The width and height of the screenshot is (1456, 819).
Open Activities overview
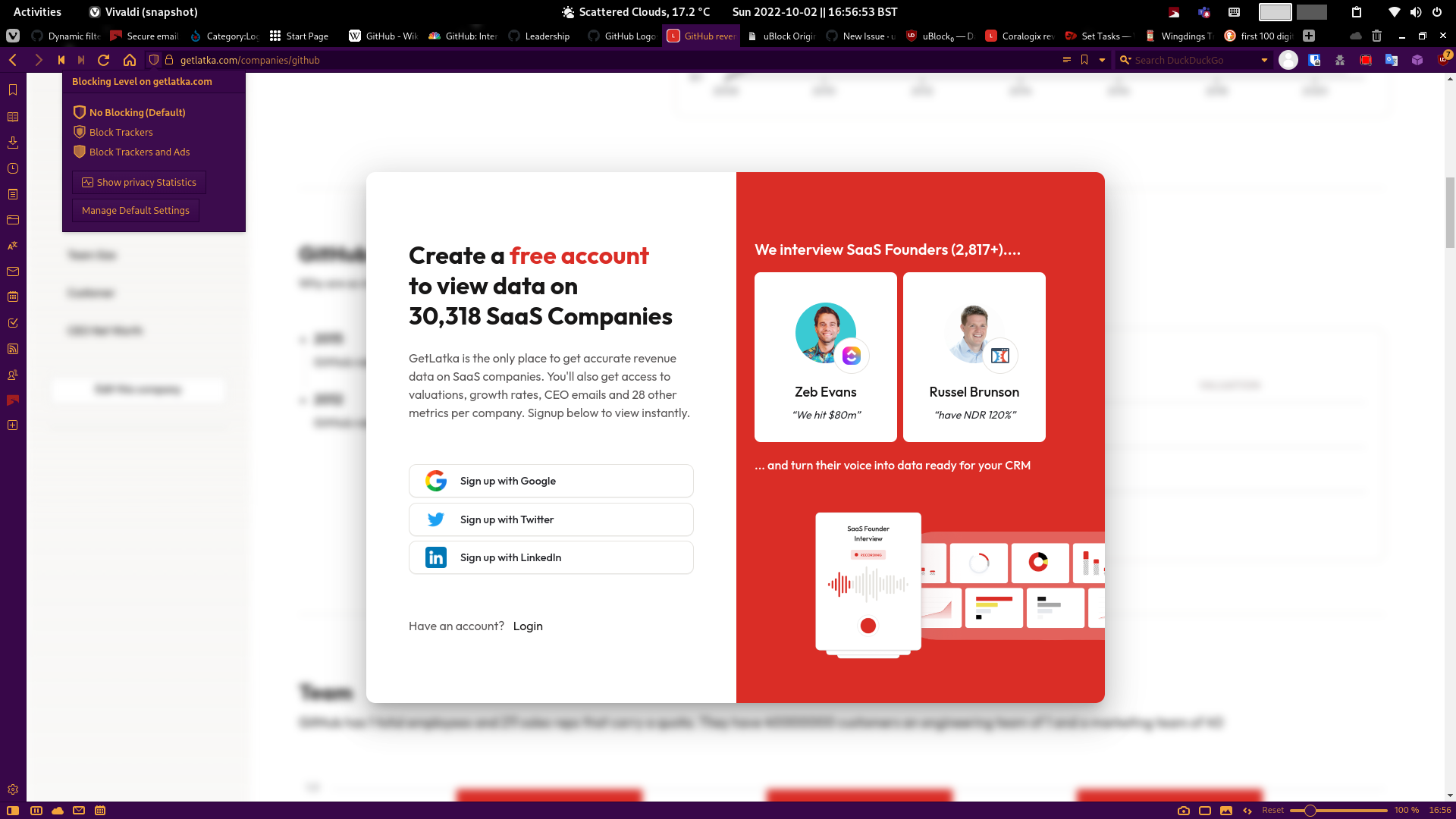tap(37, 12)
